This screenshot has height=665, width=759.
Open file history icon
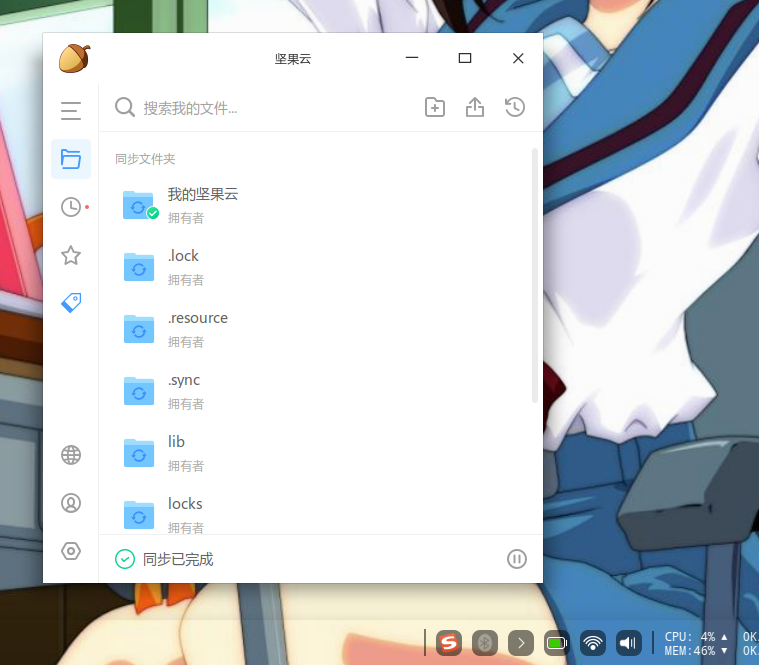tap(515, 107)
